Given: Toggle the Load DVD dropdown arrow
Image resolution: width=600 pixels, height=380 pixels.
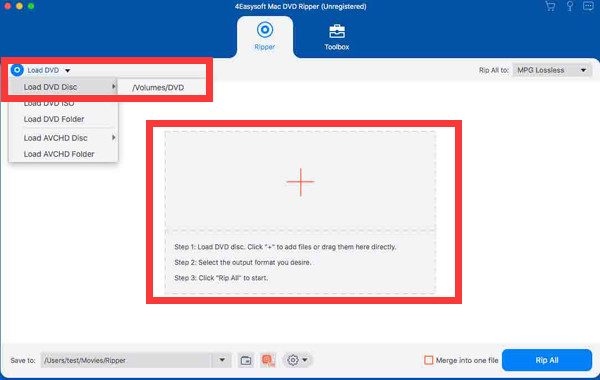Looking at the screenshot, I should (x=67, y=70).
